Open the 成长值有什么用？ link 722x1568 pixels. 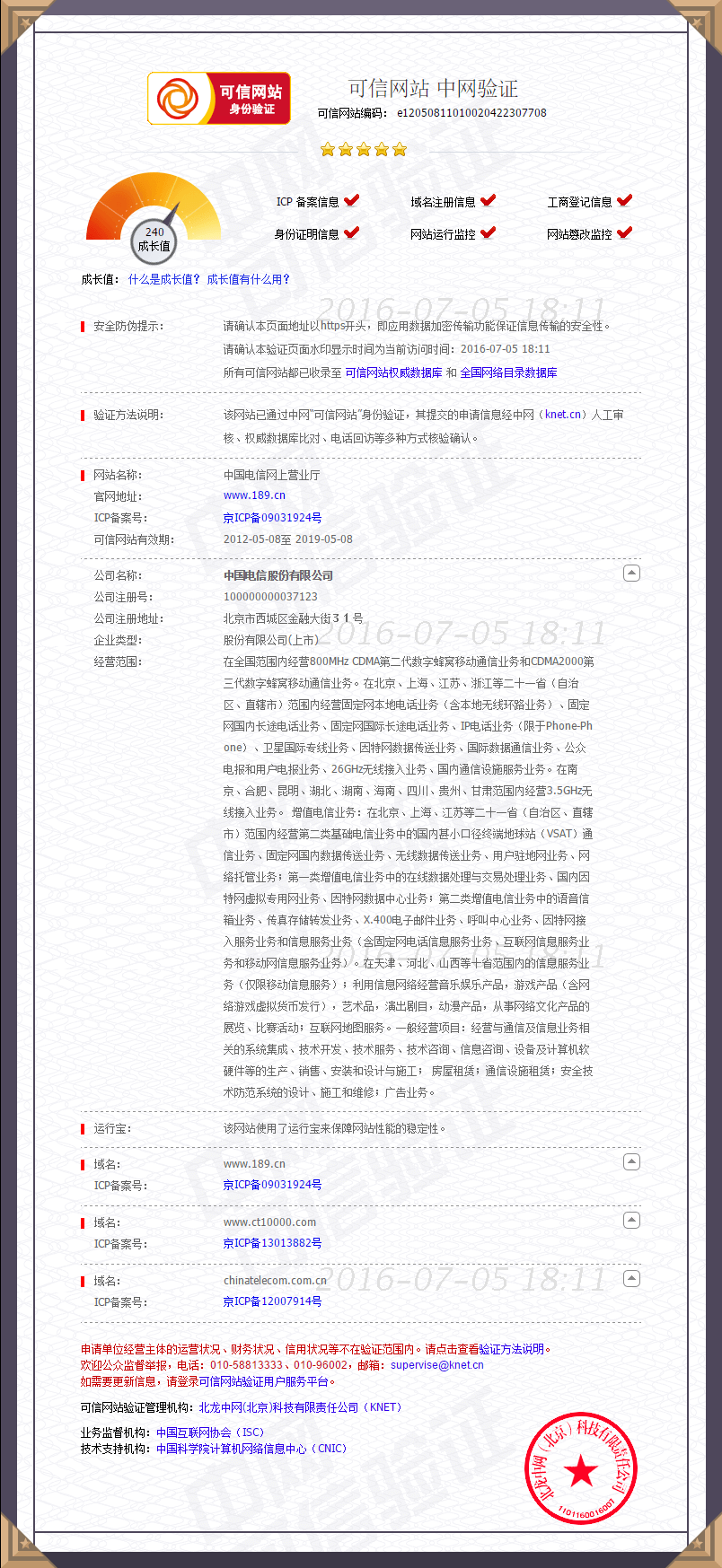coord(249,279)
